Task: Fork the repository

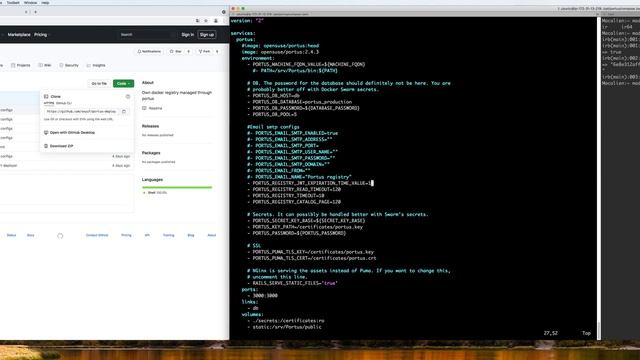Action: (x=204, y=51)
